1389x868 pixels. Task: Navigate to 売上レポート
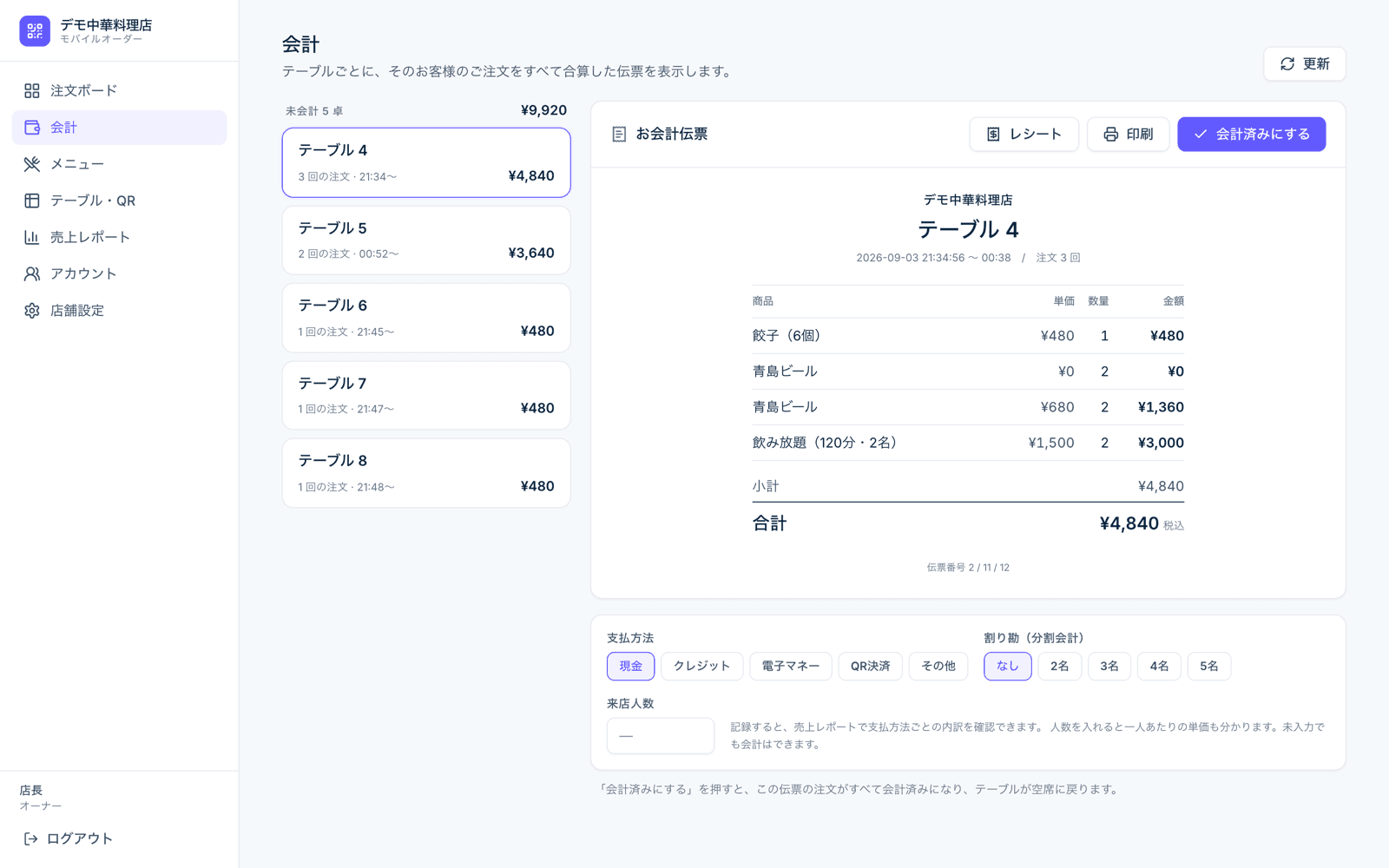click(x=120, y=237)
